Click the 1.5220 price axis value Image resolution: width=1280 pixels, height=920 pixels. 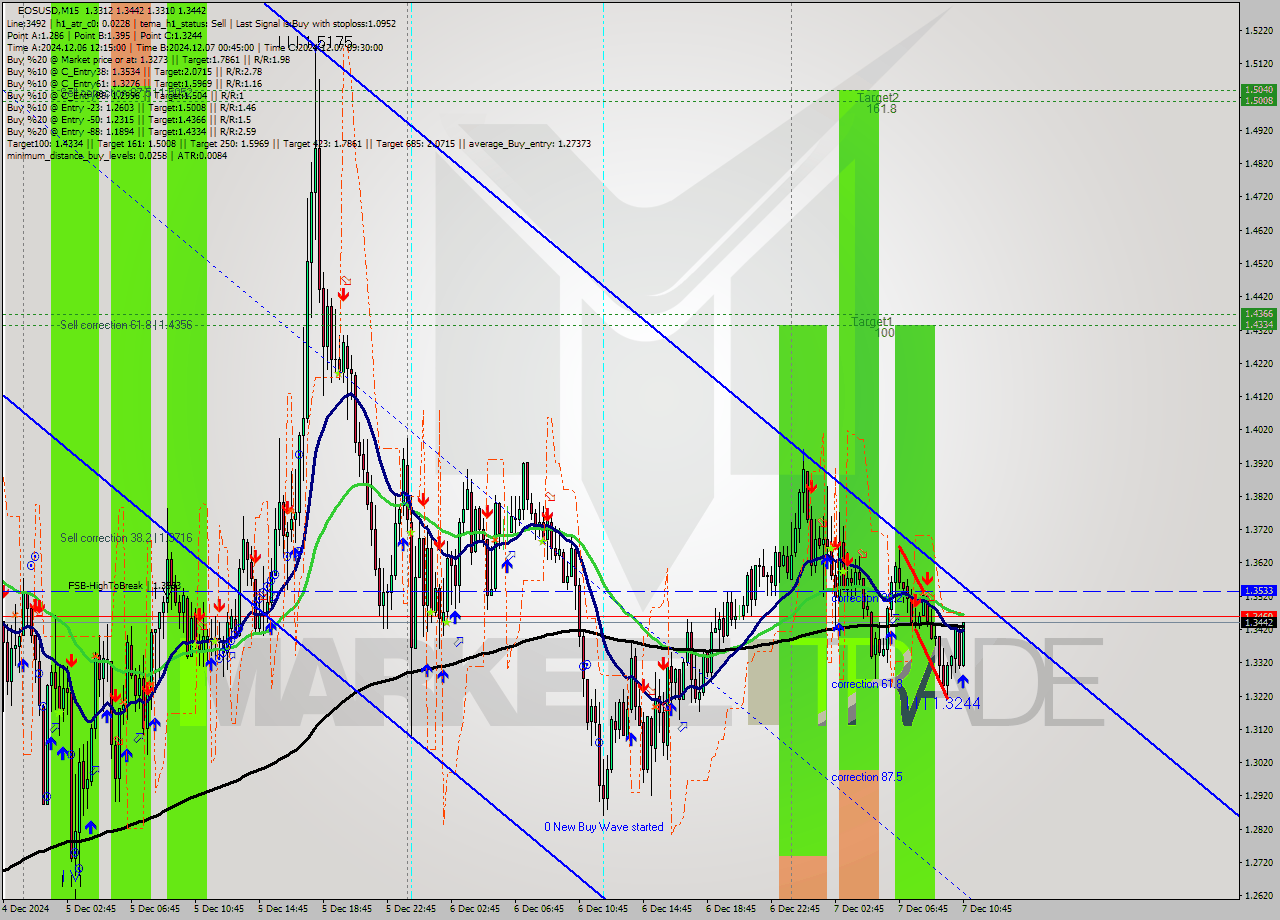[x=1258, y=31]
